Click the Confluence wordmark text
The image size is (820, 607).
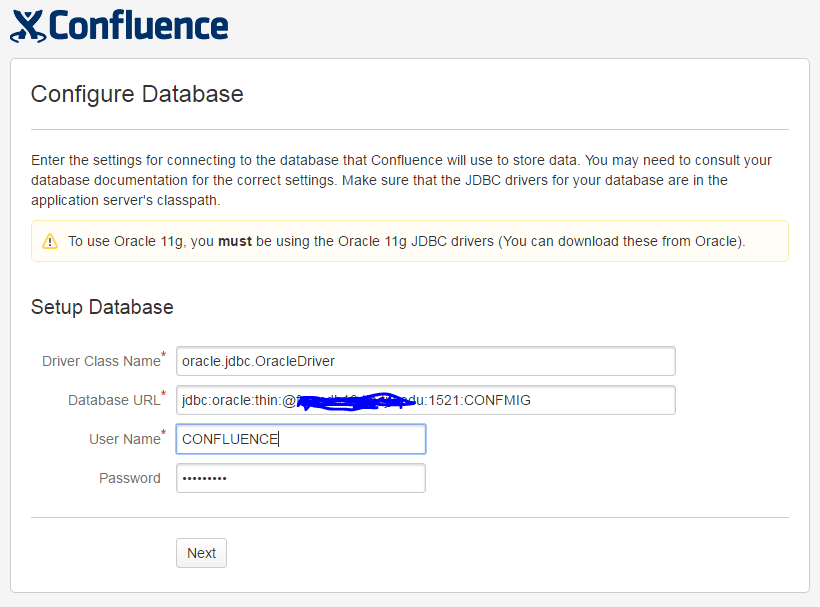(x=139, y=26)
